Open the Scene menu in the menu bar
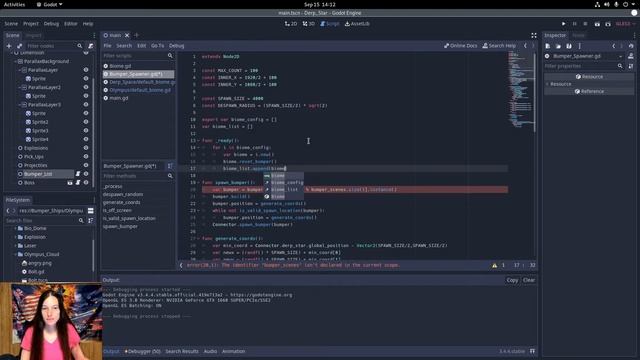 pyautogui.click(x=11, y=24)
